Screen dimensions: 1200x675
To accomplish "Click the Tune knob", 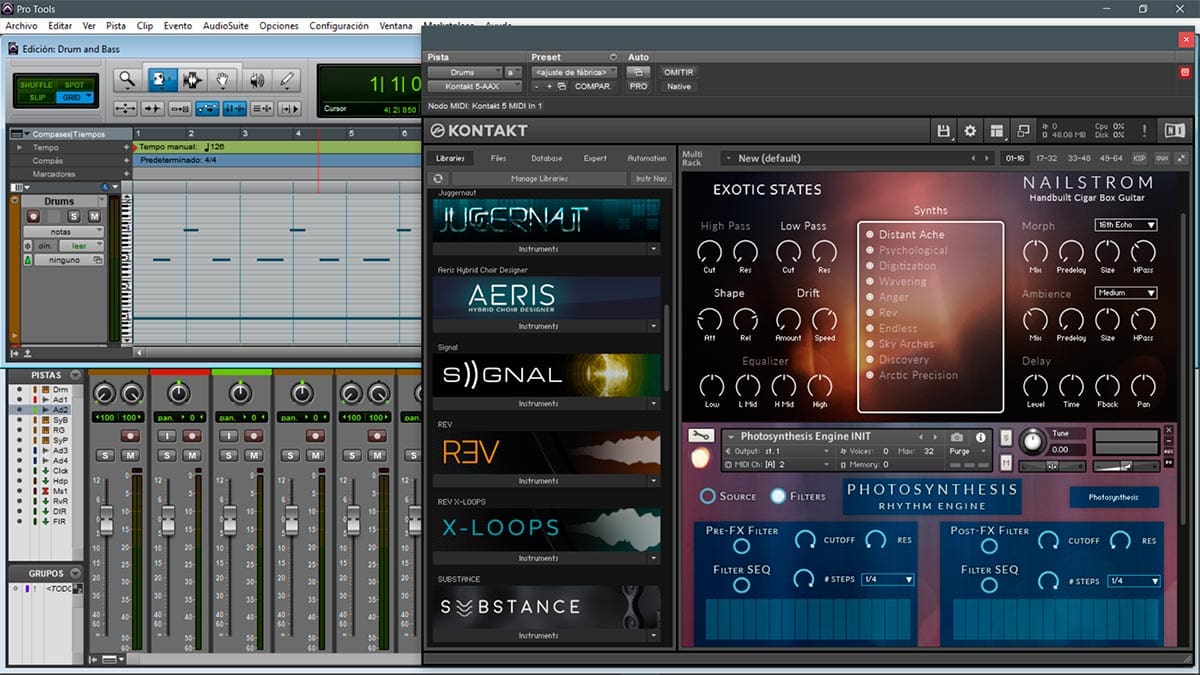I will pyautogui.click(x=1034, y=440).
